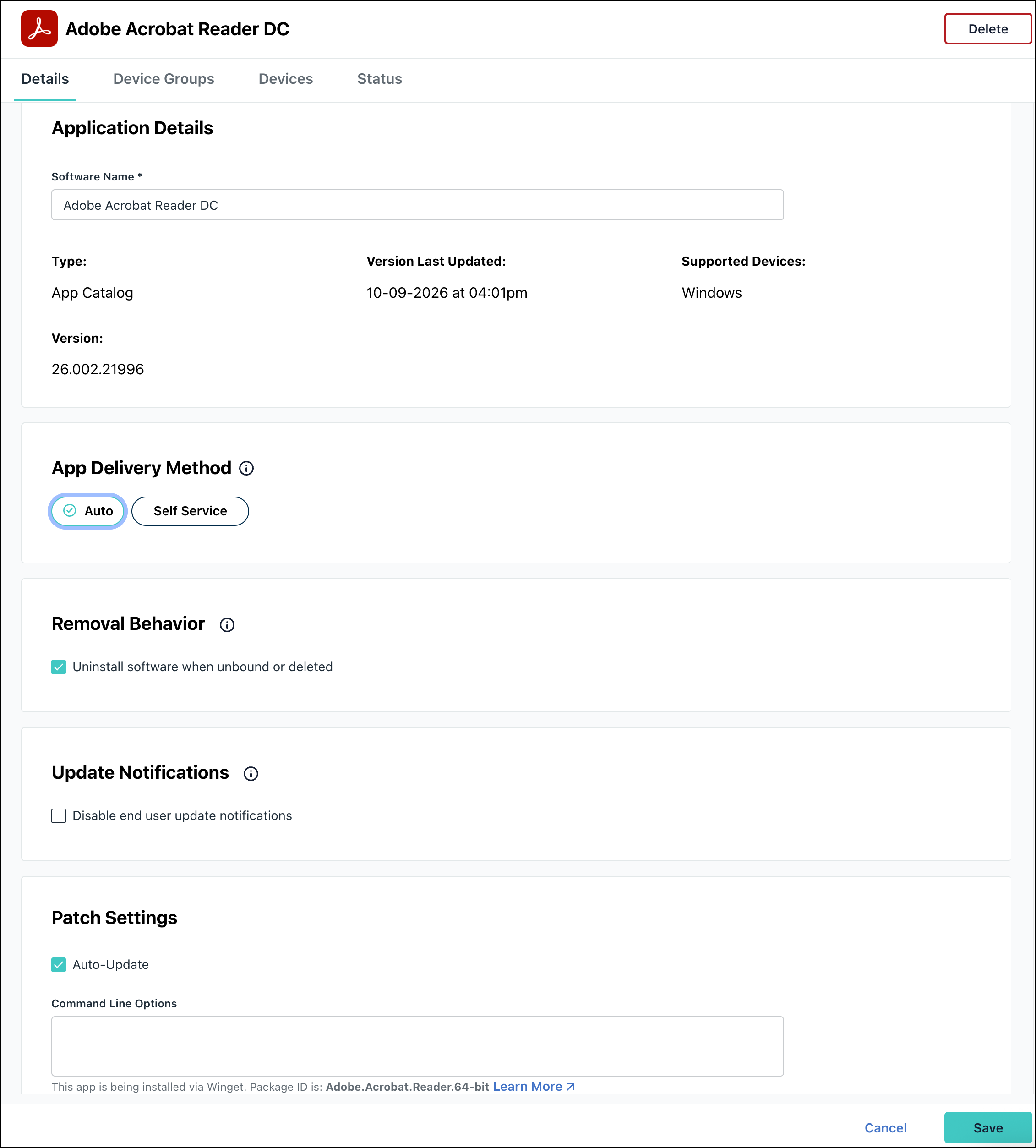The image size is (1036, 1148).
Task: Open Update Notifications info icon
Action: pos(251,773)
